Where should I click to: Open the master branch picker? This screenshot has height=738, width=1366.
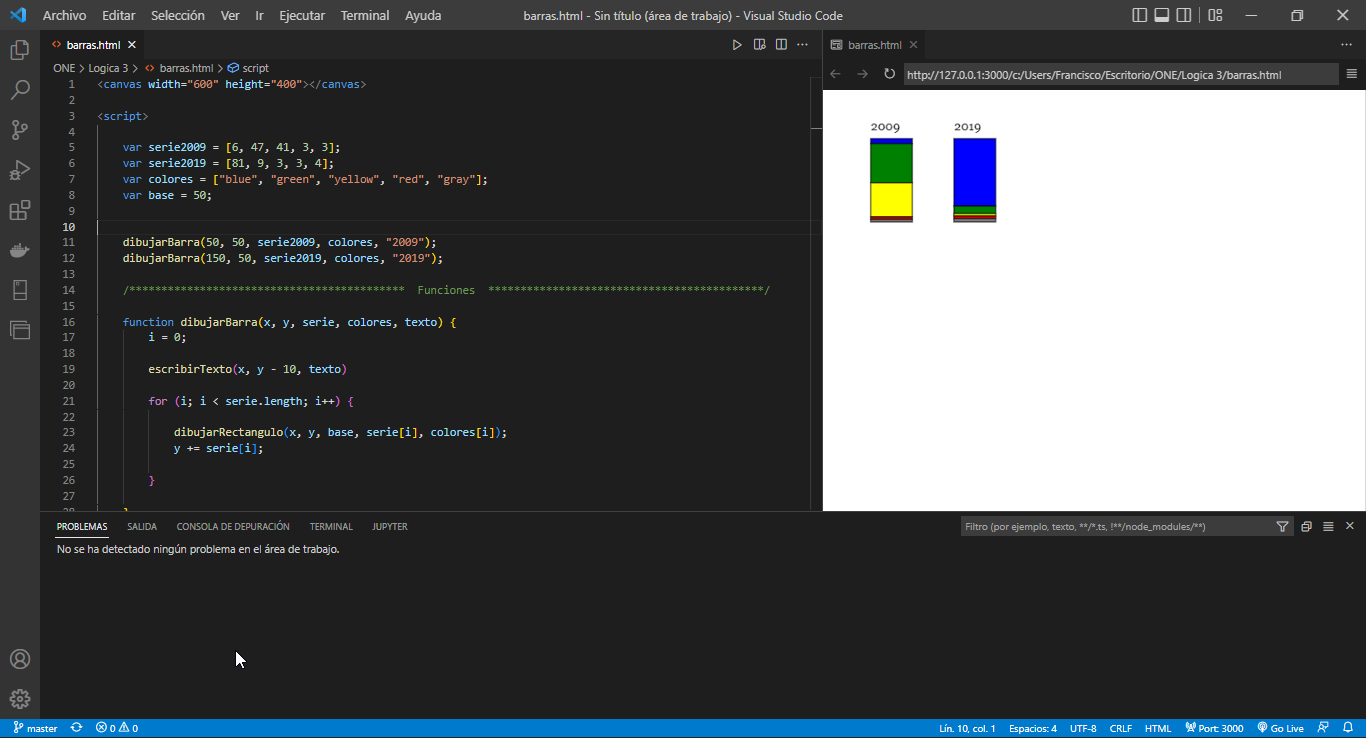[x=35, y=728]
